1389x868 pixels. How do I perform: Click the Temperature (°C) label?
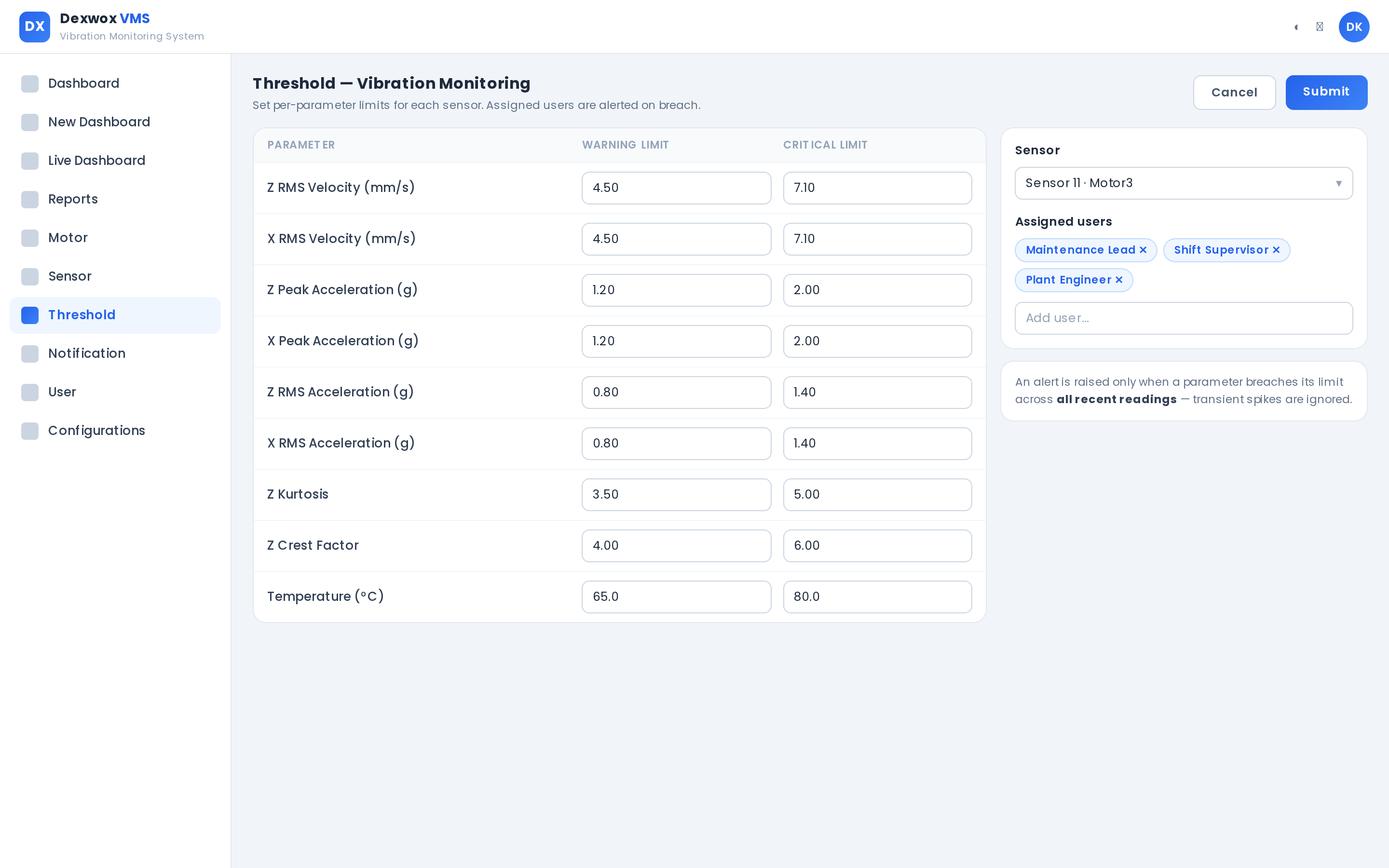tap(326, 597)
